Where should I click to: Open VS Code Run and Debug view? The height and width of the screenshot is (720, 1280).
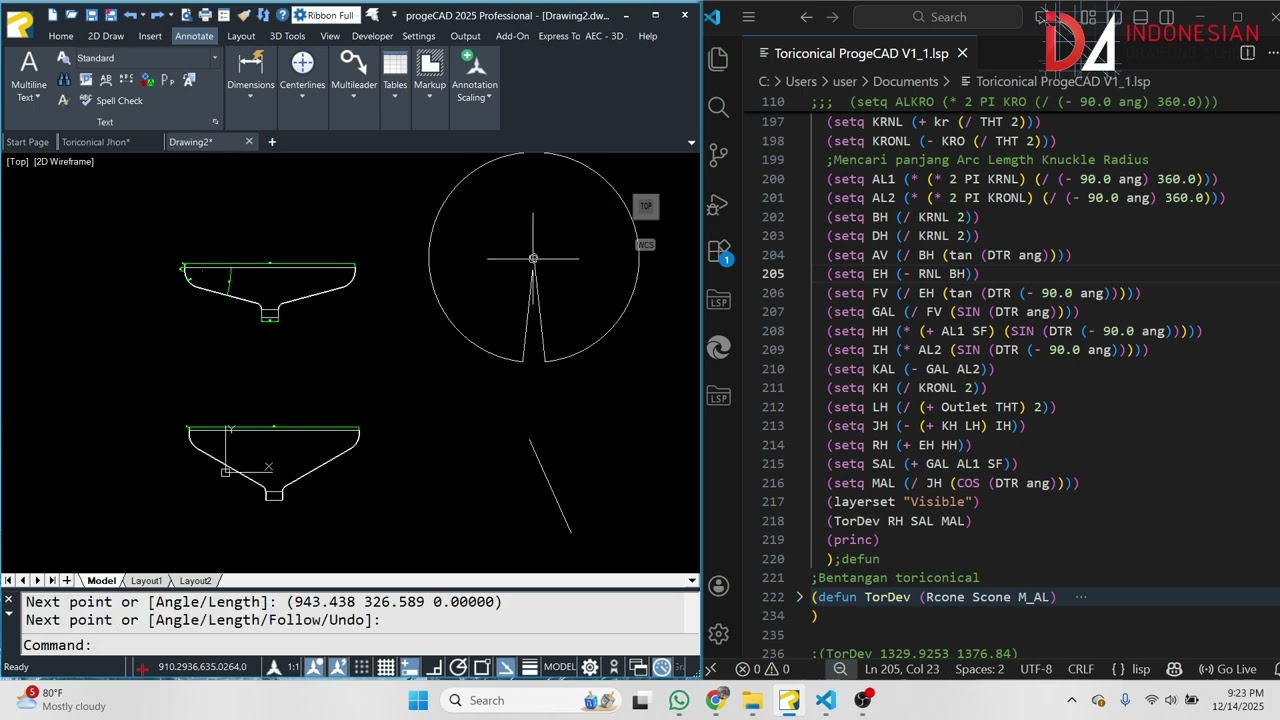718,204
